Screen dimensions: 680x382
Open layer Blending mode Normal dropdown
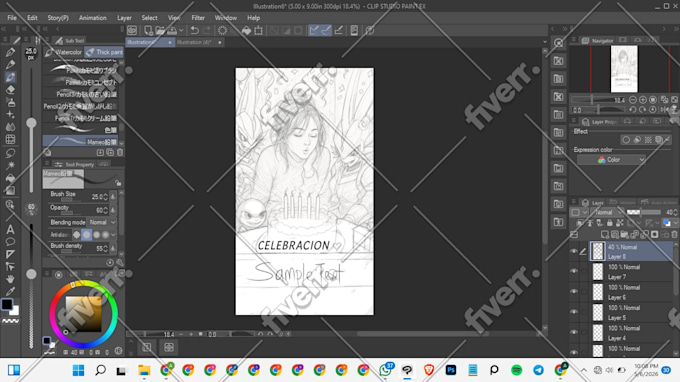[606, 212]
